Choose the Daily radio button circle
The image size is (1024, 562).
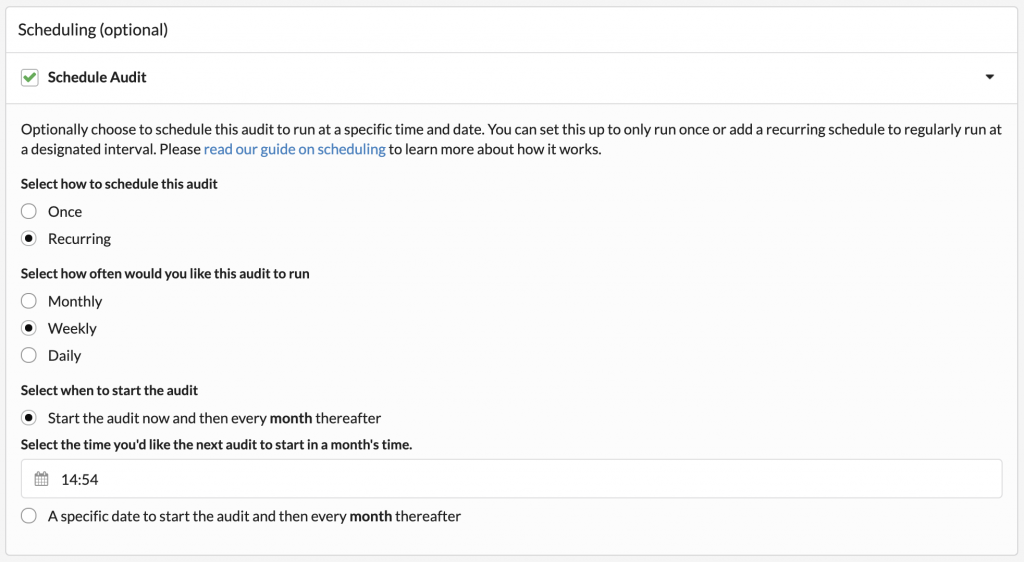coord(29,355)
